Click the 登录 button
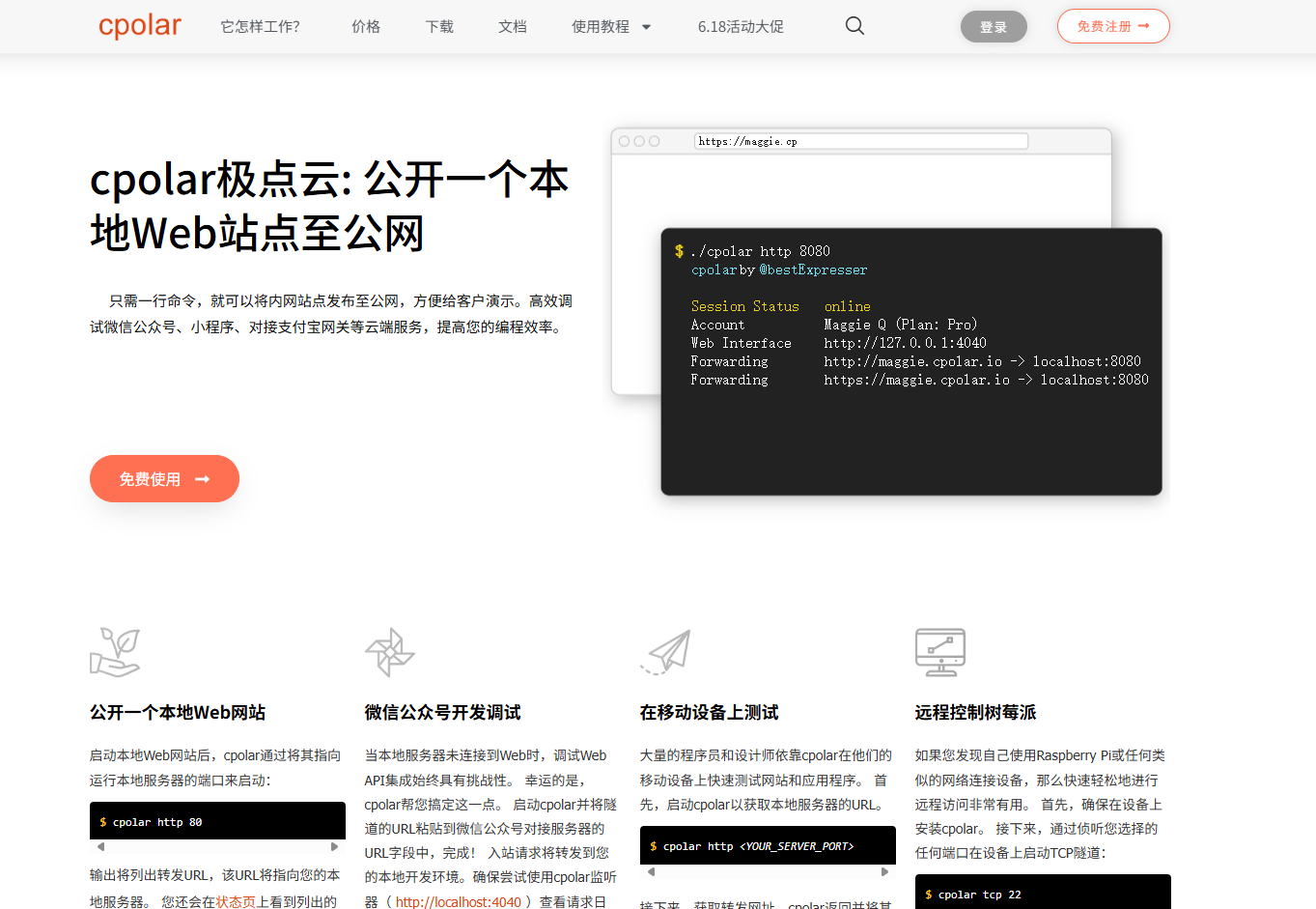The width and height of the screenshot is (1316, 909). click(x=994, y=27)
